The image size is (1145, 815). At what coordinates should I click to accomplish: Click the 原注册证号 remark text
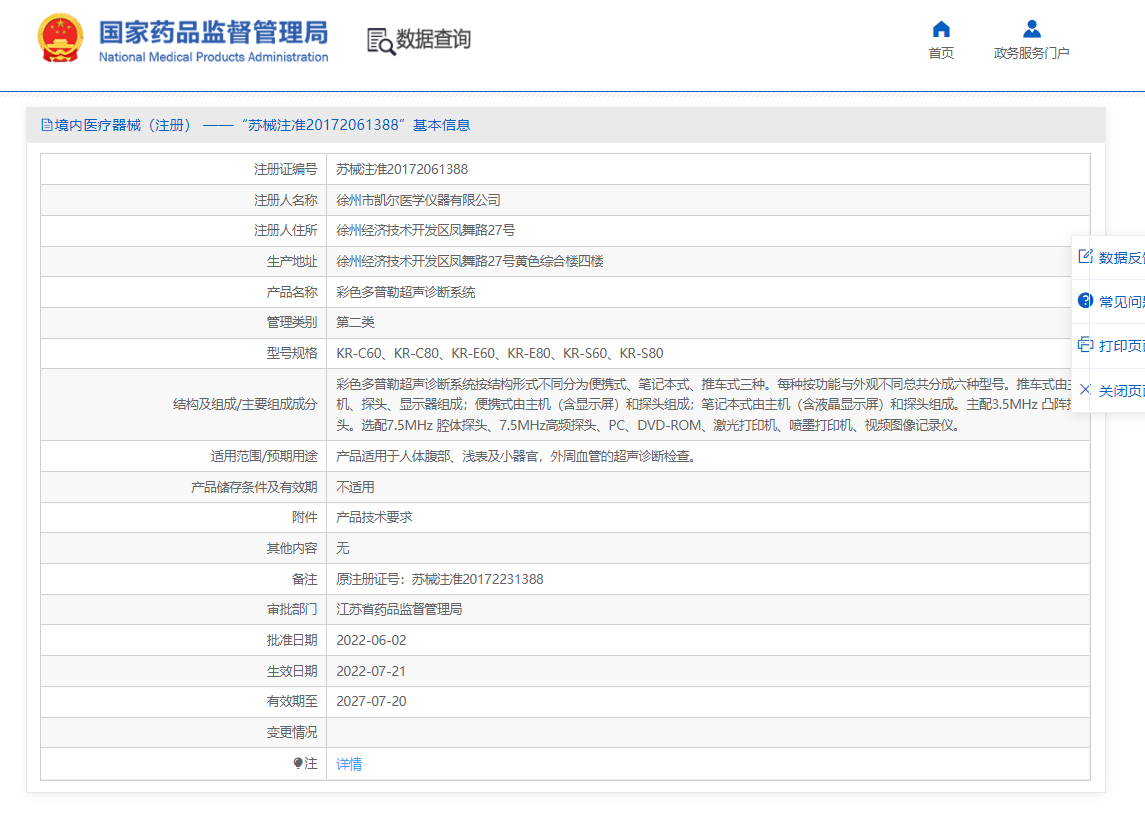click(x=439, y=579)
